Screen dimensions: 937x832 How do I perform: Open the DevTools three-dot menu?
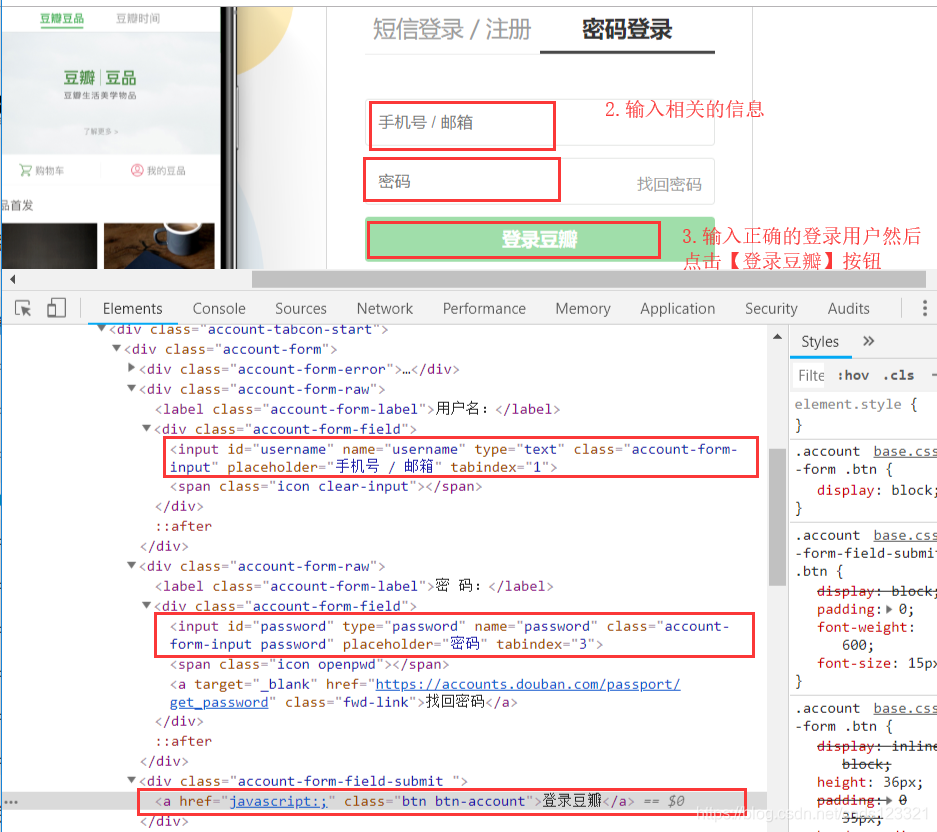[x=924, y=308]
